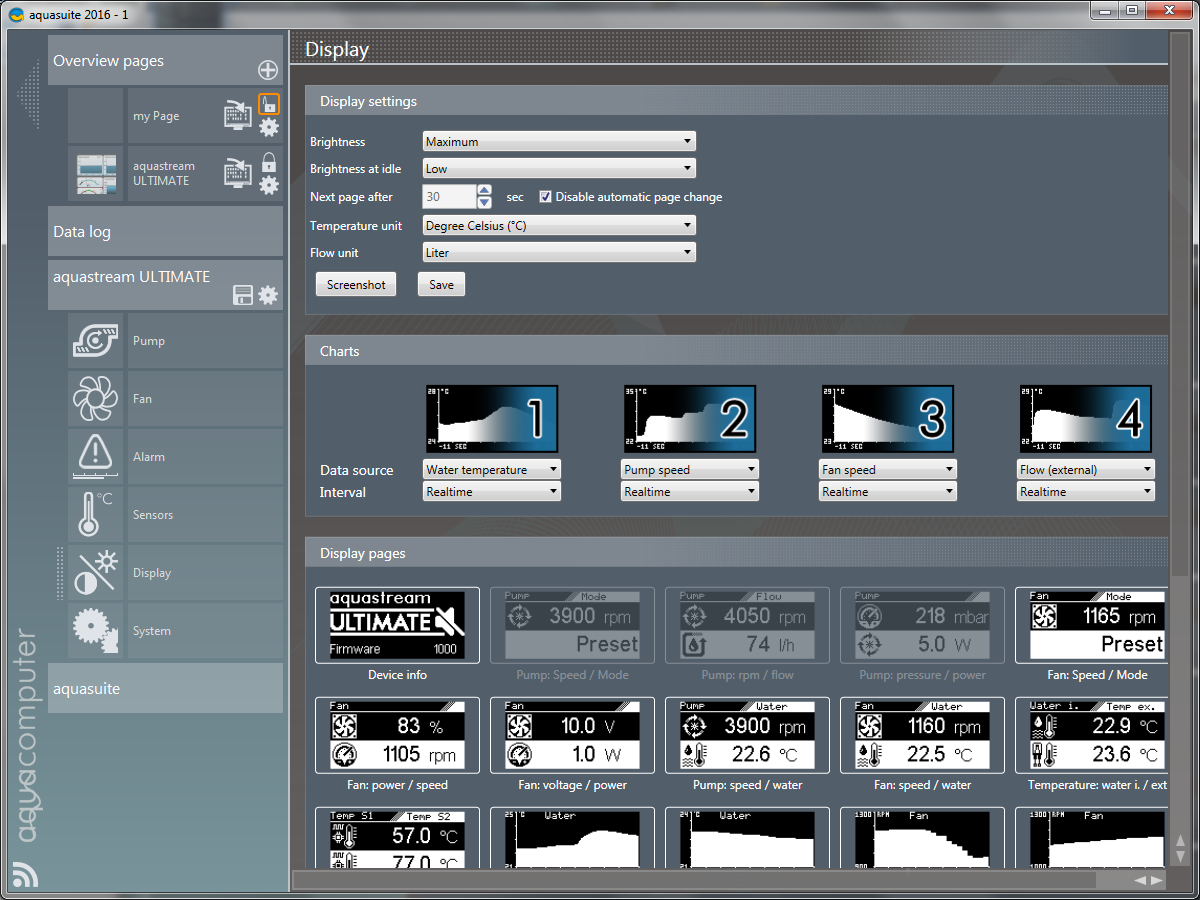Open chart 1 data source dropdown Water temperature

pos(492,470)
